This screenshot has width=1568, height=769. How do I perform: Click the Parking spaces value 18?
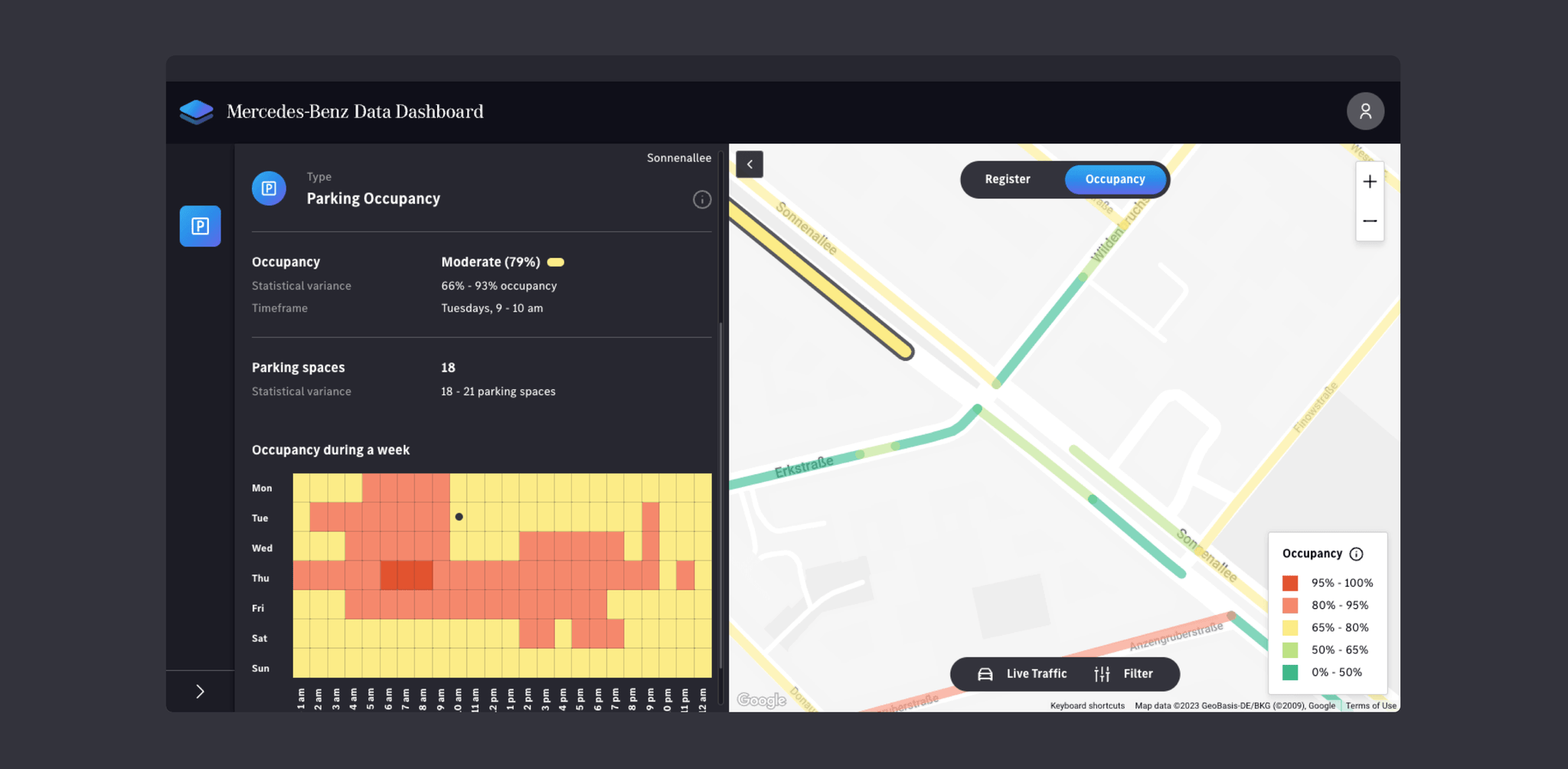[x=448, y=368]
